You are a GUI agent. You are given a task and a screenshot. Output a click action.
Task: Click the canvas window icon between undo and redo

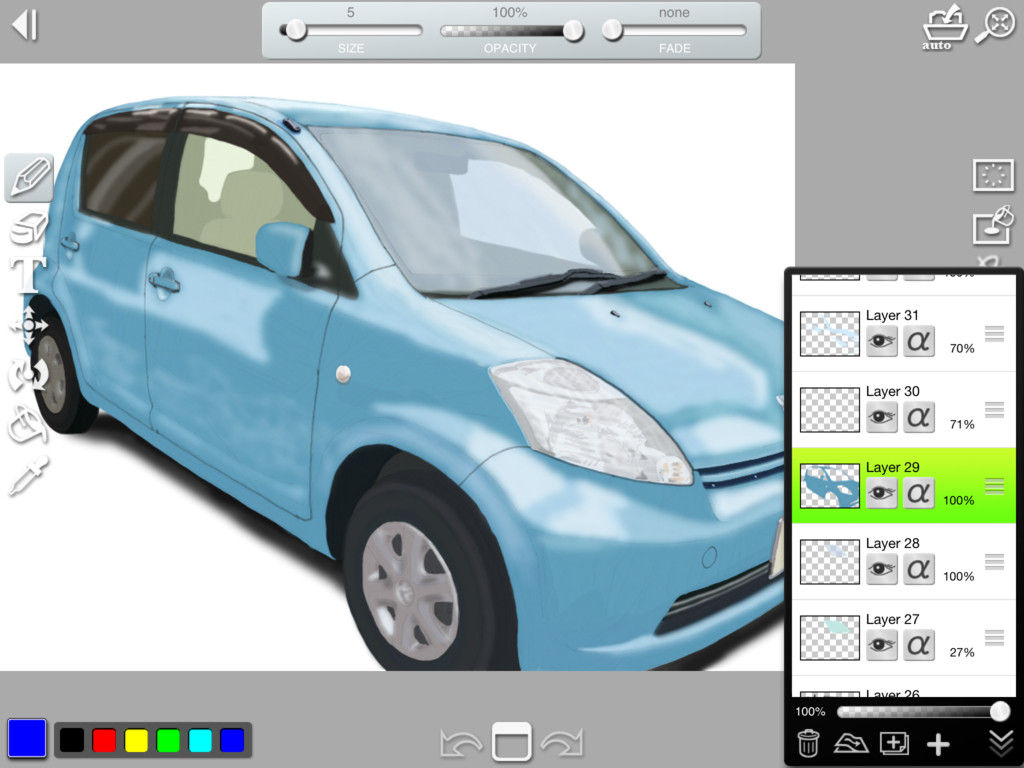coord(511,742)
